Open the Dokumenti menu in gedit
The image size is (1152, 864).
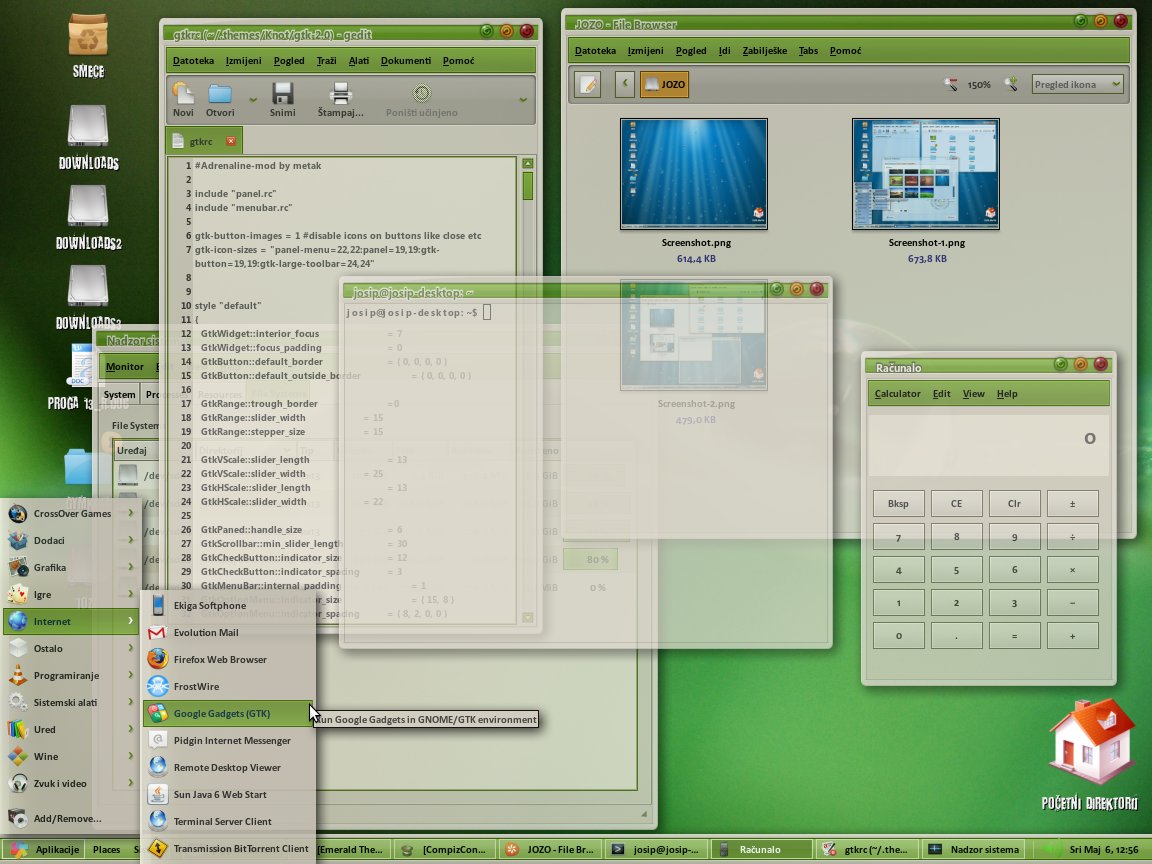click(406, 60)
